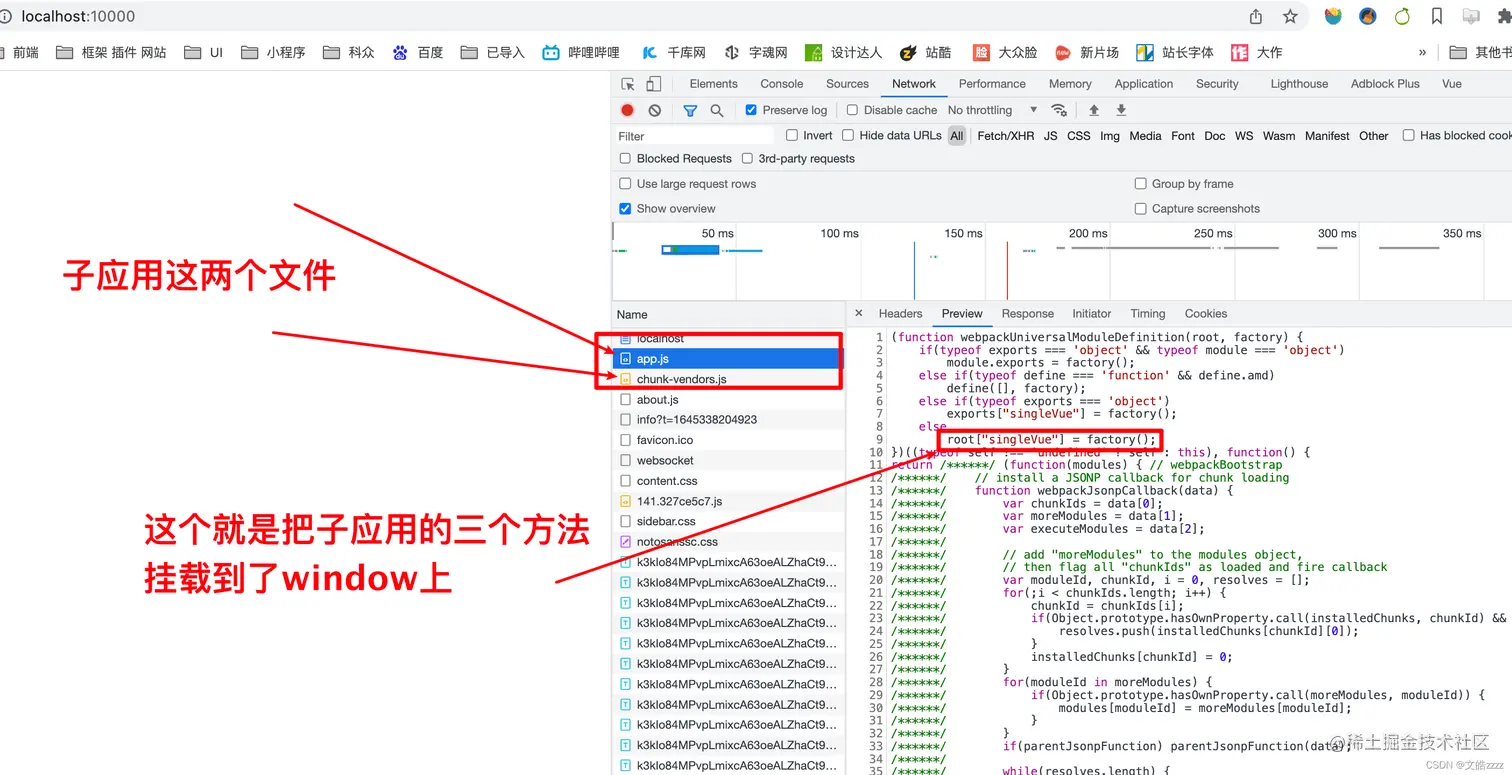The width and height of the screenshot is (1512, 775).
Task: Bookmark the page with the star icon
Action: tap(1290, 16)
